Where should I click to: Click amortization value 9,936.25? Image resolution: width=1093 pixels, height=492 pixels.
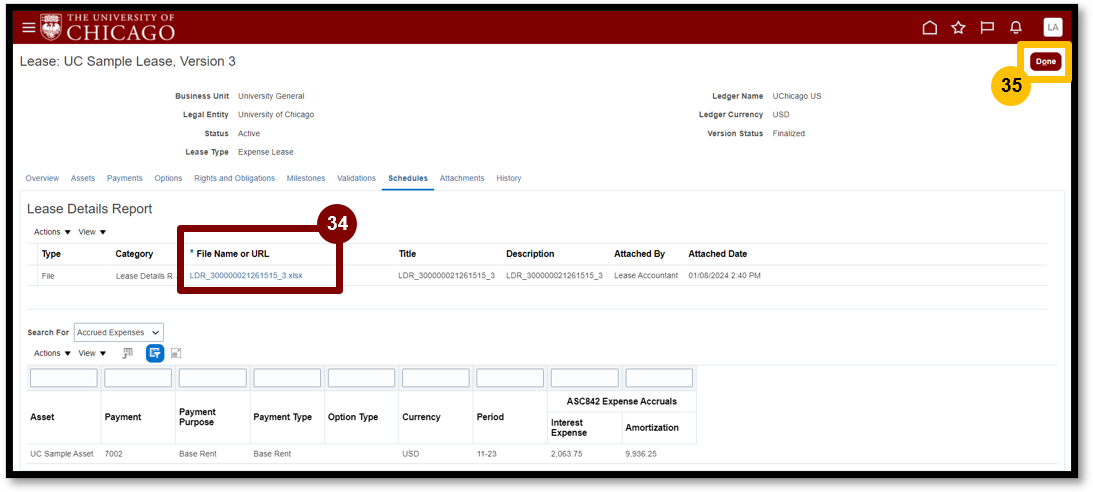click(641, 454)
